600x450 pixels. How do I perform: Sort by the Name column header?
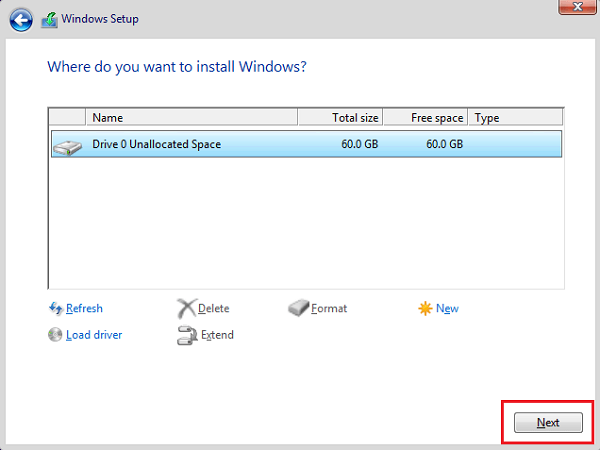(x=190, y=118)
